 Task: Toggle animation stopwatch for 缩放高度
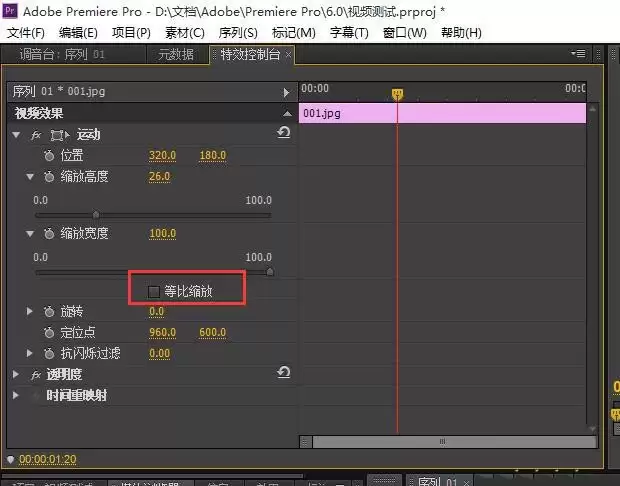pos(49,176)
